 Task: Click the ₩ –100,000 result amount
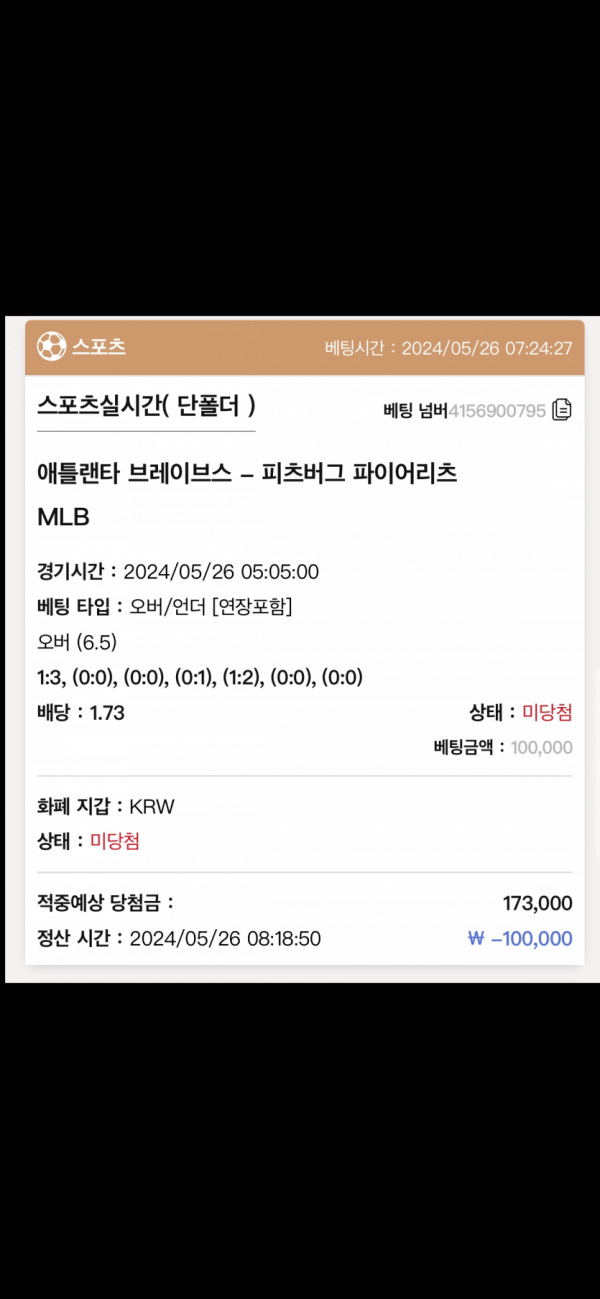click(520, 939)
